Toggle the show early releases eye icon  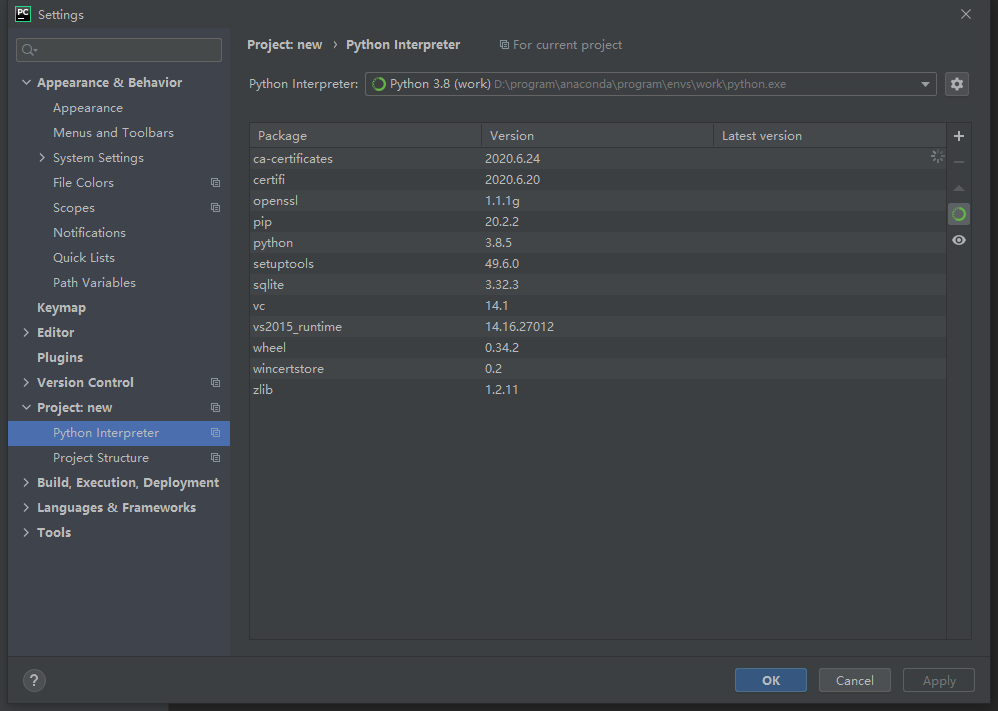[959, 240]
